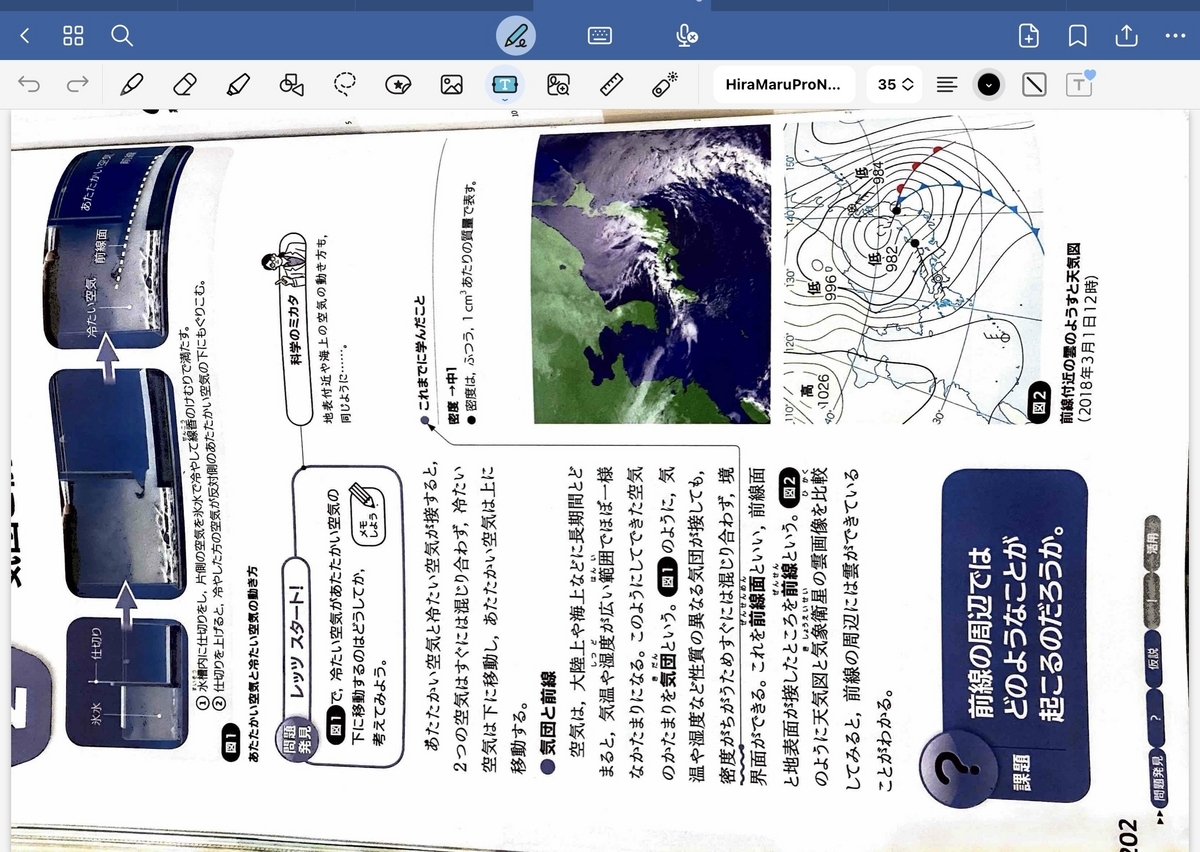
Task: Tap the satellite cloud image in the page
Action: [x=652, y=273]
